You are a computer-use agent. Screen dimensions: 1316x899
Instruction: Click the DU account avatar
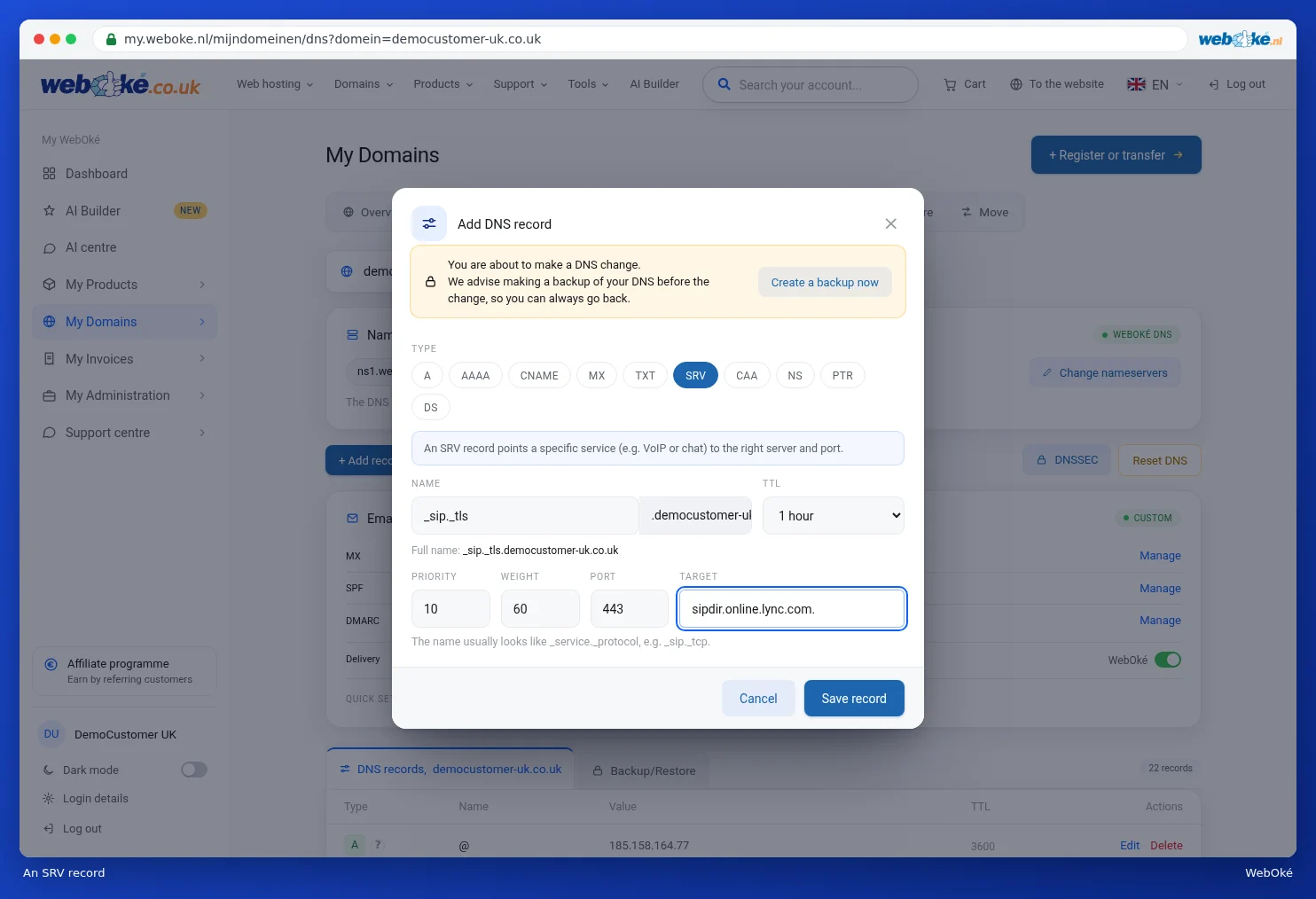(51, 734)
